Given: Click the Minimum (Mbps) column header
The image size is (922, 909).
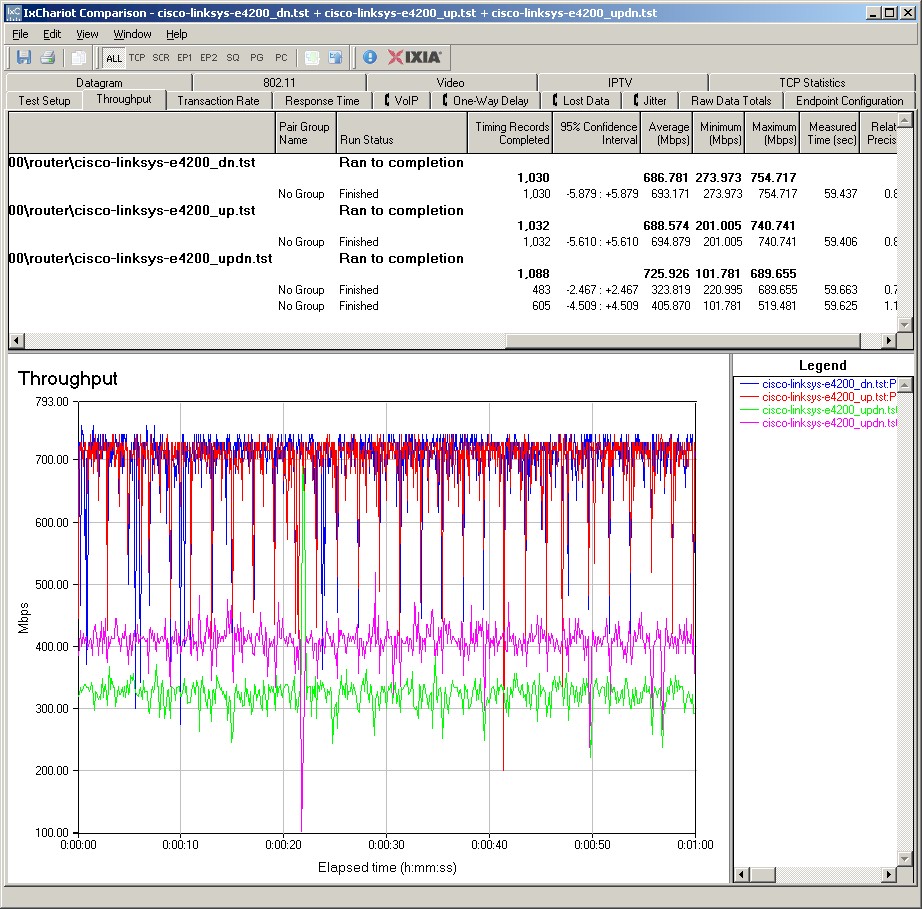Looking at the screenshot, I should pyautogui.click(x=719, y=133).
